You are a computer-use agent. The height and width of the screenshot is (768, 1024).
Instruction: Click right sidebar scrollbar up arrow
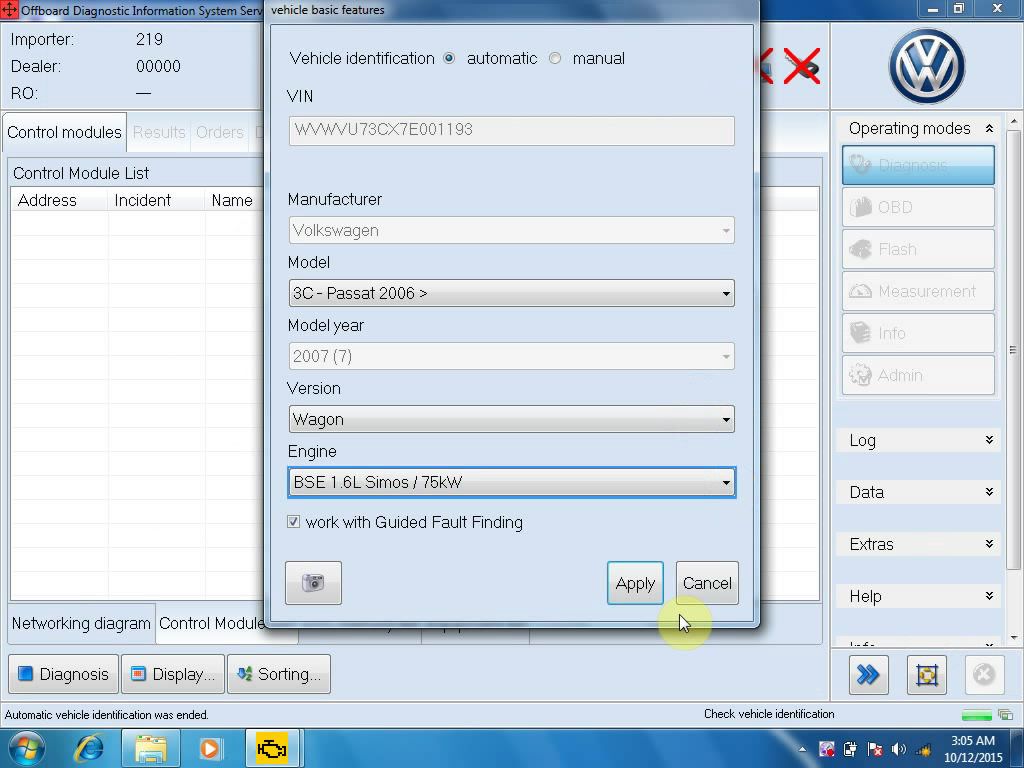(1014, 121)
